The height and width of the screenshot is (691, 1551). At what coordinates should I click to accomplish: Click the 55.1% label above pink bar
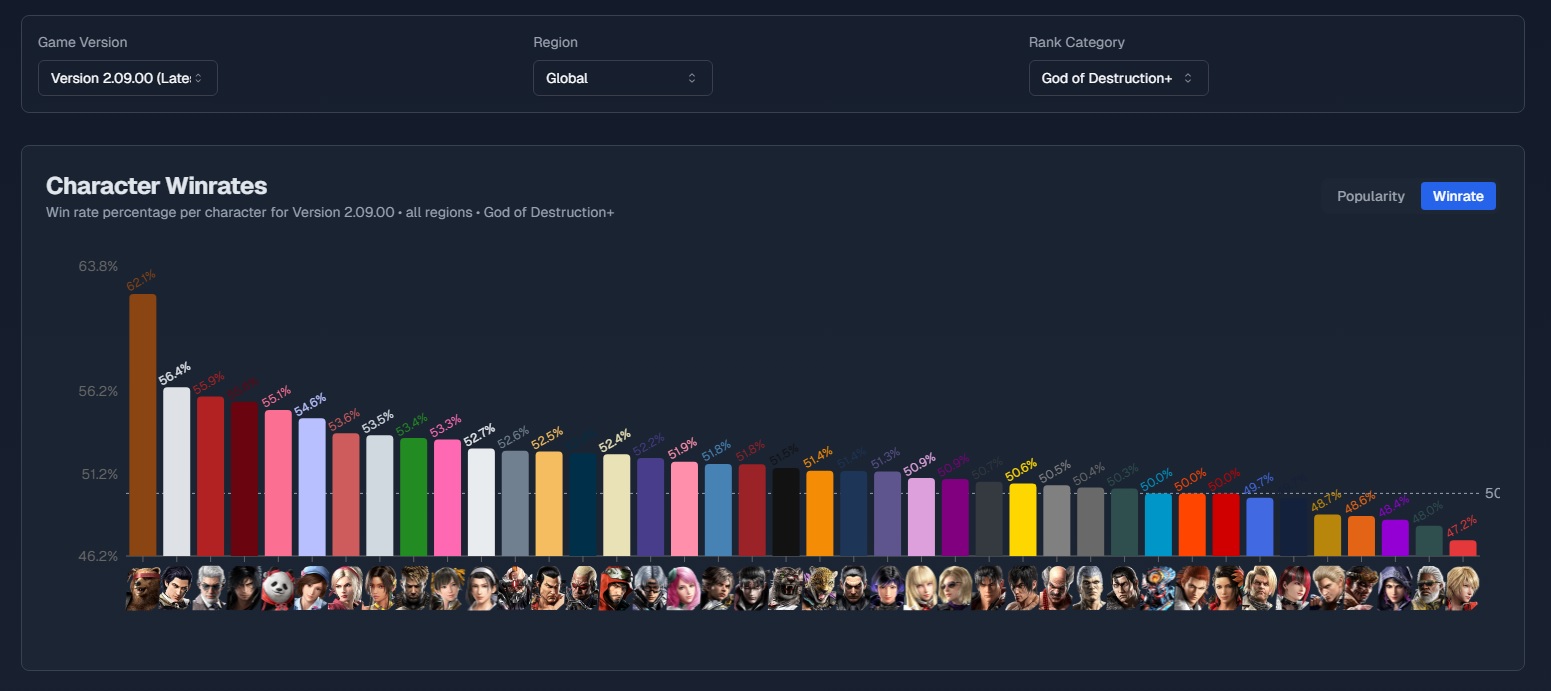click(x=277, y=397)
